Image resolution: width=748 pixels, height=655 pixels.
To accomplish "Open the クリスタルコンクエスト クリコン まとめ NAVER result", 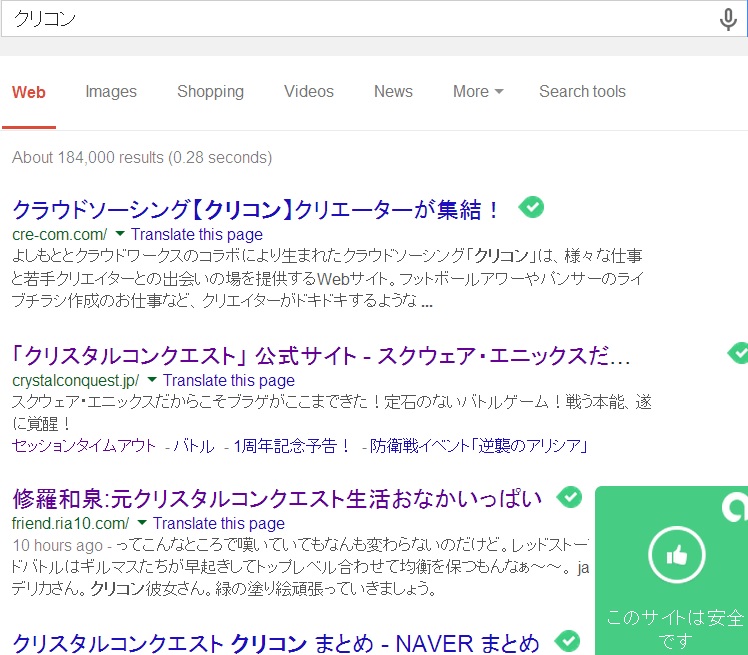I will coord(276,643).
